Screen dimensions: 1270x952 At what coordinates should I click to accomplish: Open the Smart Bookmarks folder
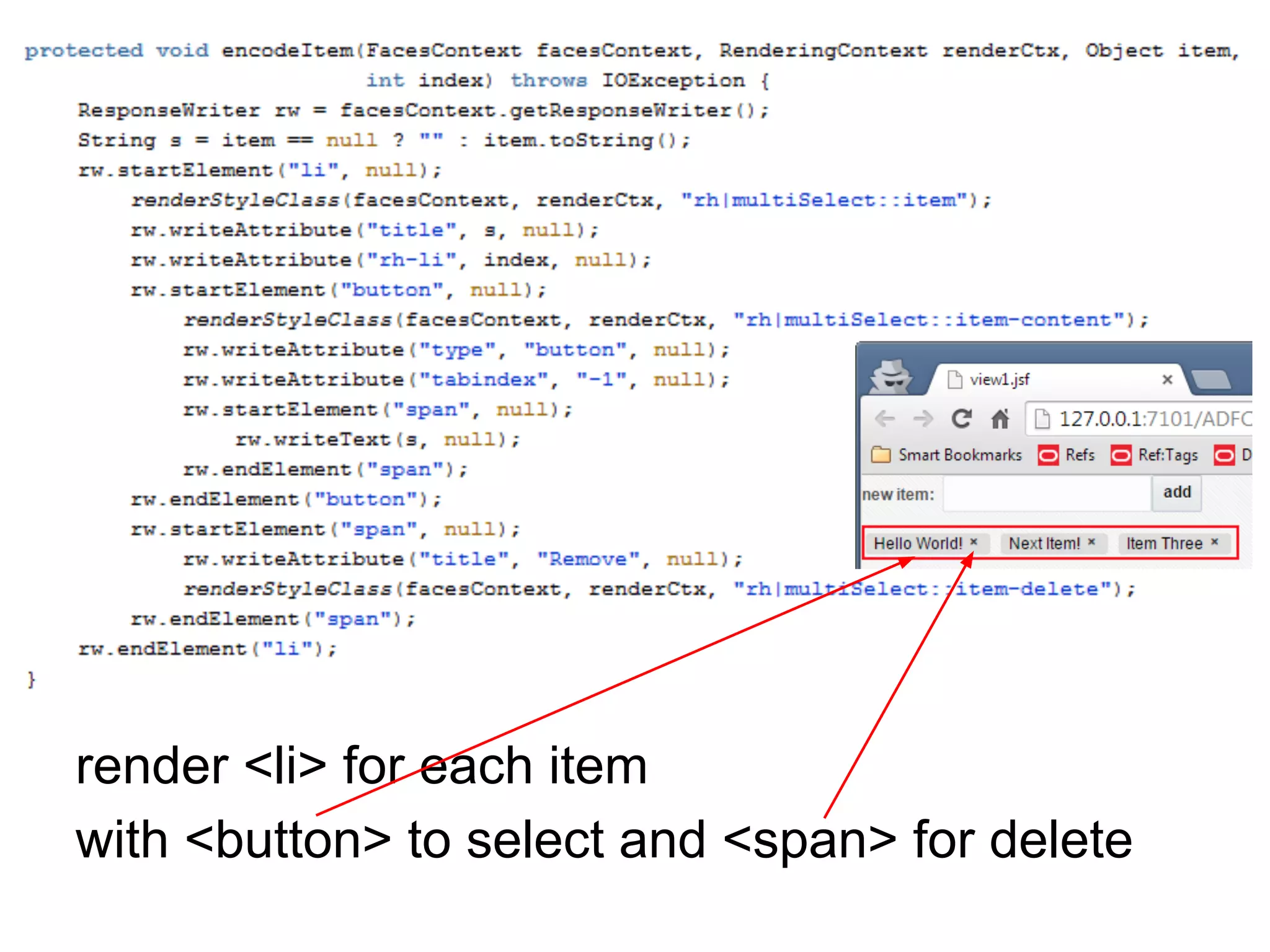pyautogui.click(x=946, y=456)
